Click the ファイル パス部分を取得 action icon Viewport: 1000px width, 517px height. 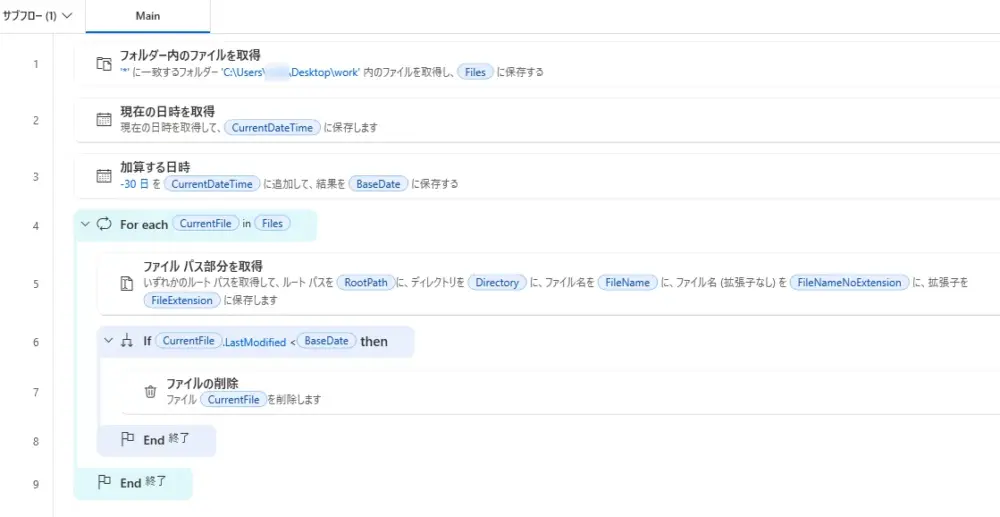pyautogui.click(x=126, y=284)
